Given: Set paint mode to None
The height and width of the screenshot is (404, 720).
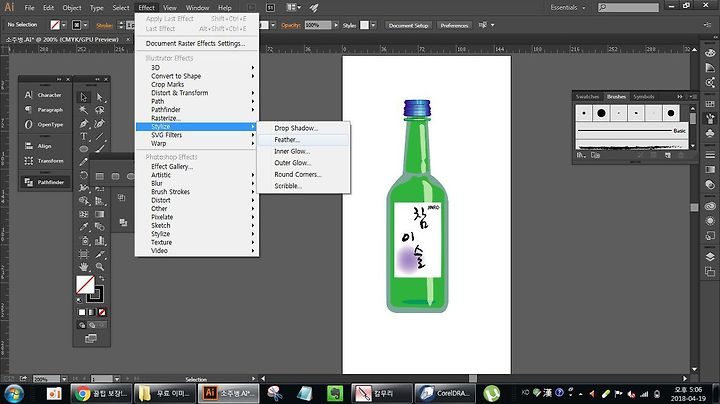Looking at the screenshot, I should tap(102, 312).
